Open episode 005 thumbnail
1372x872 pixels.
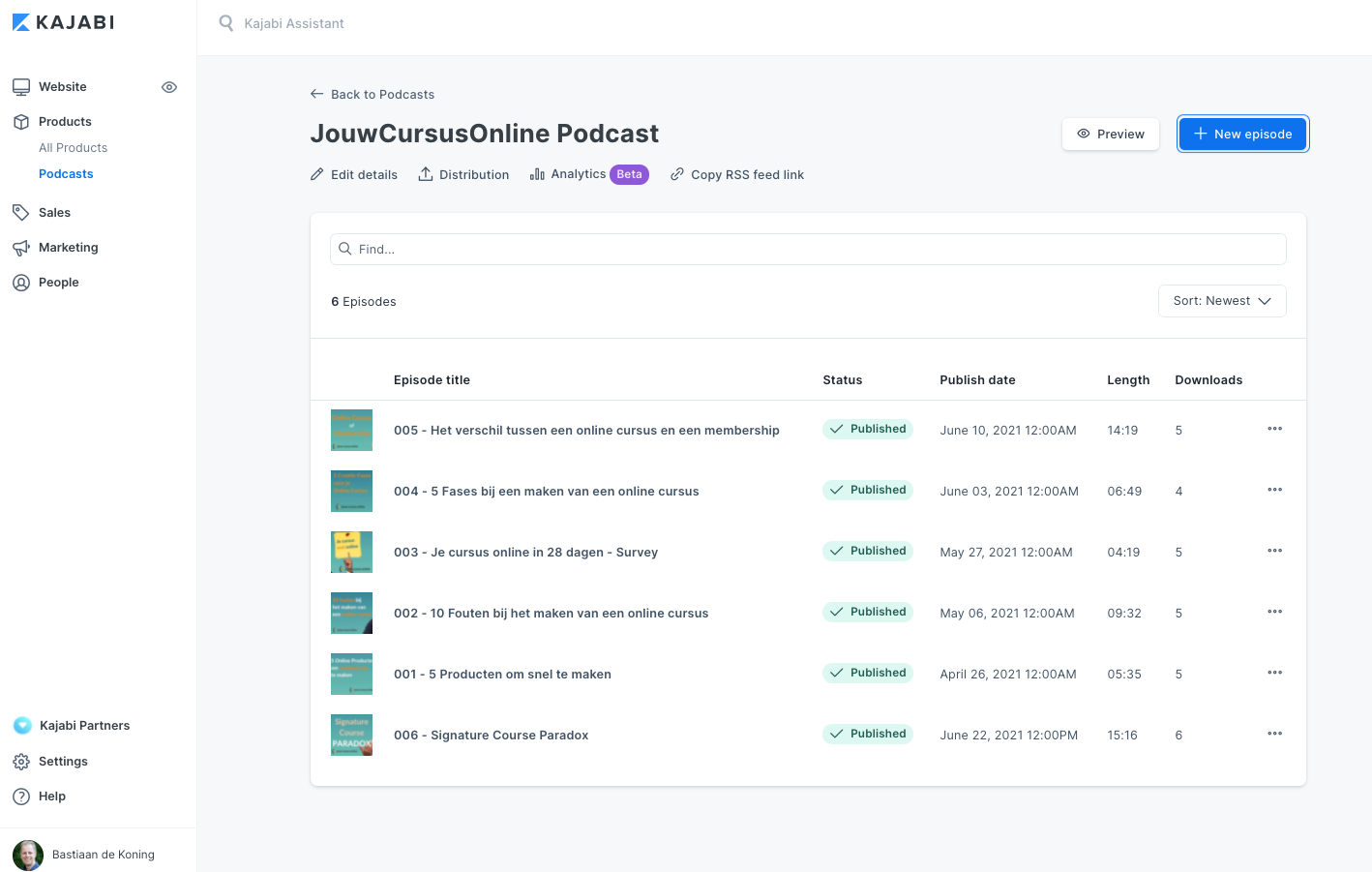351,430
